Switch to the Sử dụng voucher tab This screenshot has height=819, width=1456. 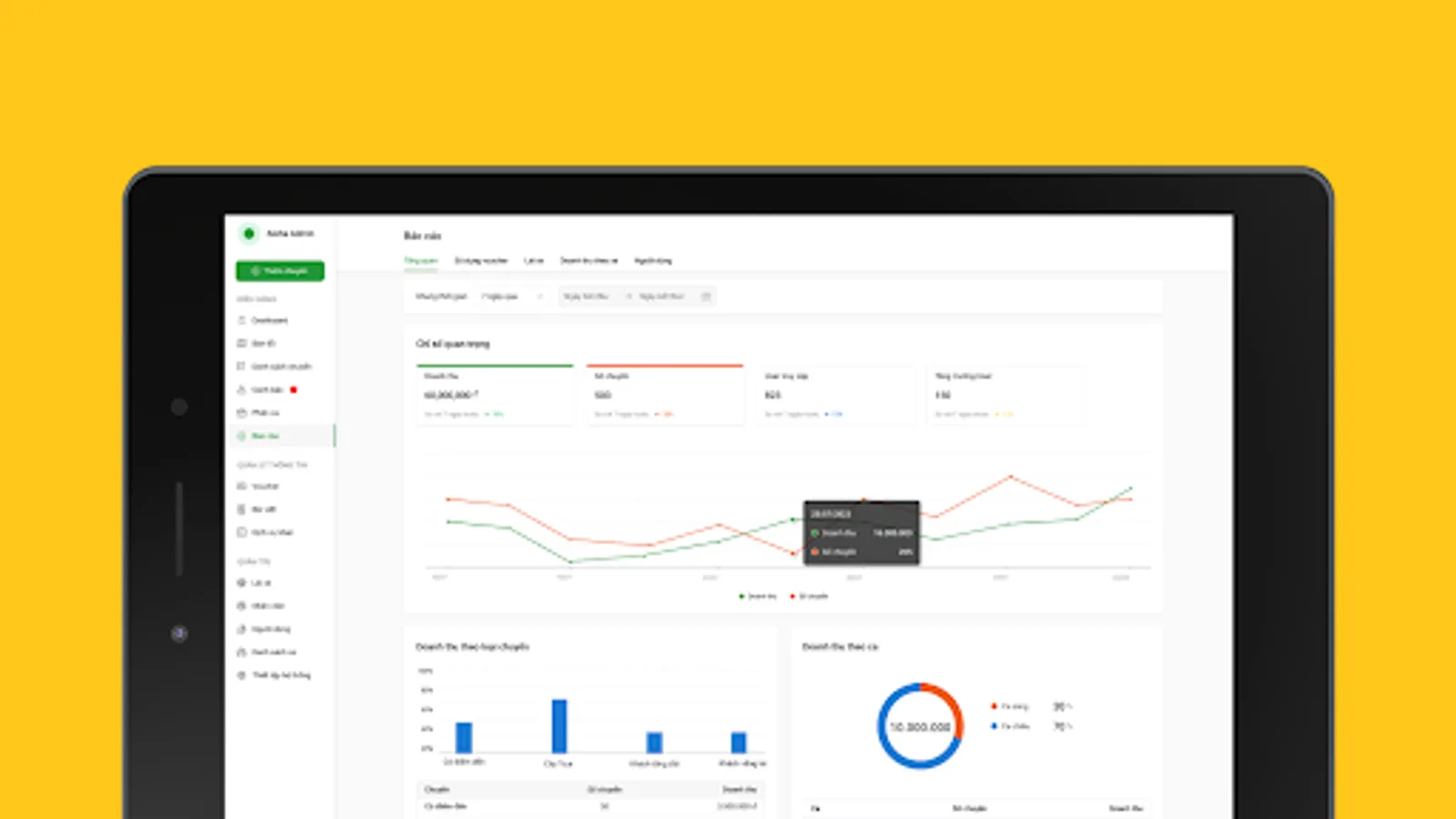pos(481,260)
